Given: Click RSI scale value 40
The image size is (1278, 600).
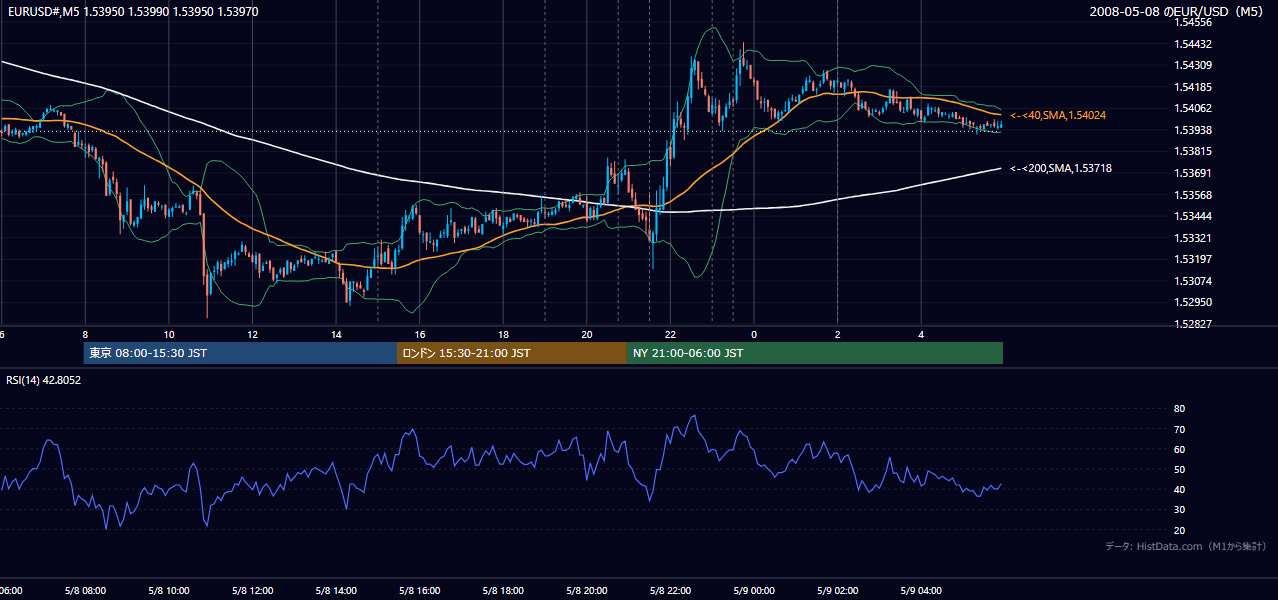Looking at the screenshot, I should coord(1179,489).
